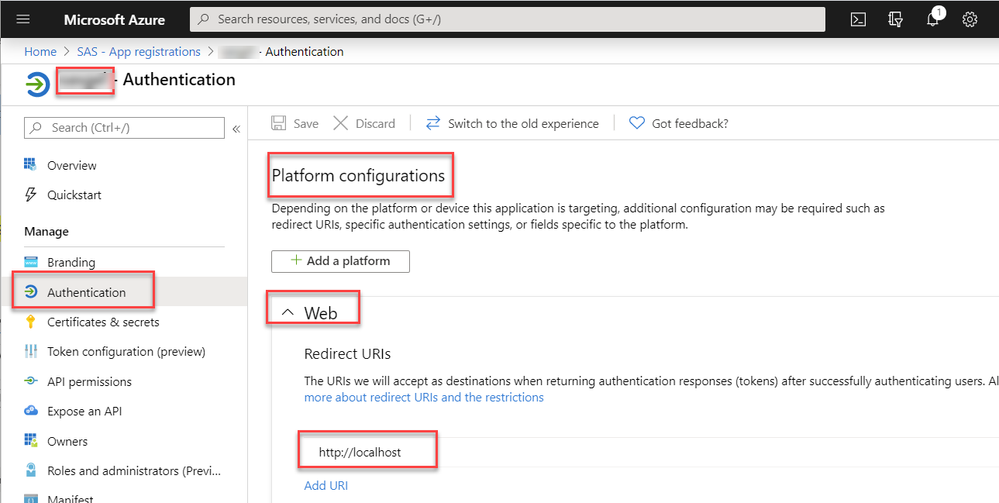999x503 pixels.
Task: Collapse the Web platform section
Action: 288,313
